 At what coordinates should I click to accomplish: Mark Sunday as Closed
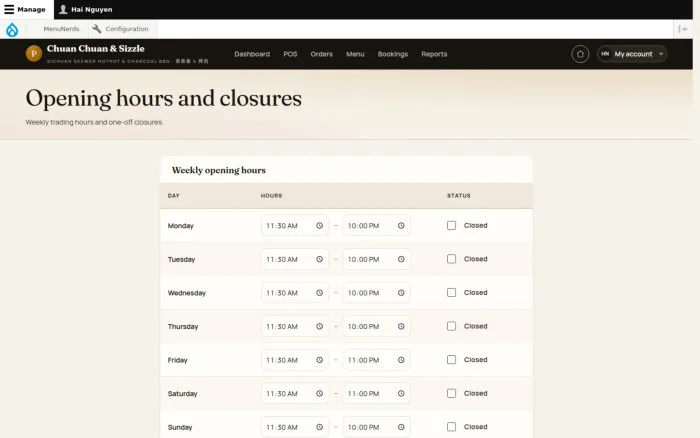tap(452, 427)
